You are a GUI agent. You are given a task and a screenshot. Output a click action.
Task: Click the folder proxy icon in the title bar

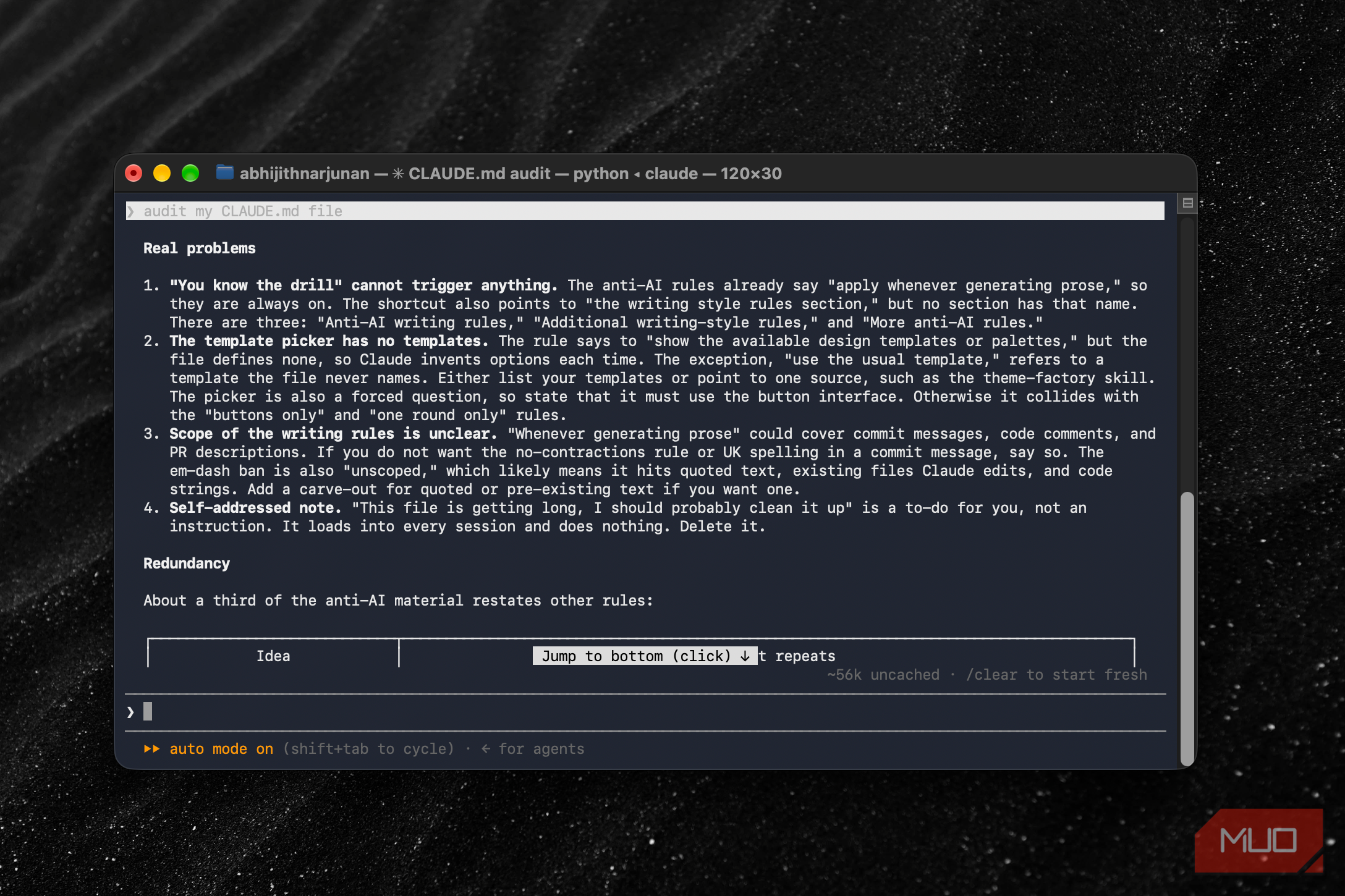coord(224,173)
